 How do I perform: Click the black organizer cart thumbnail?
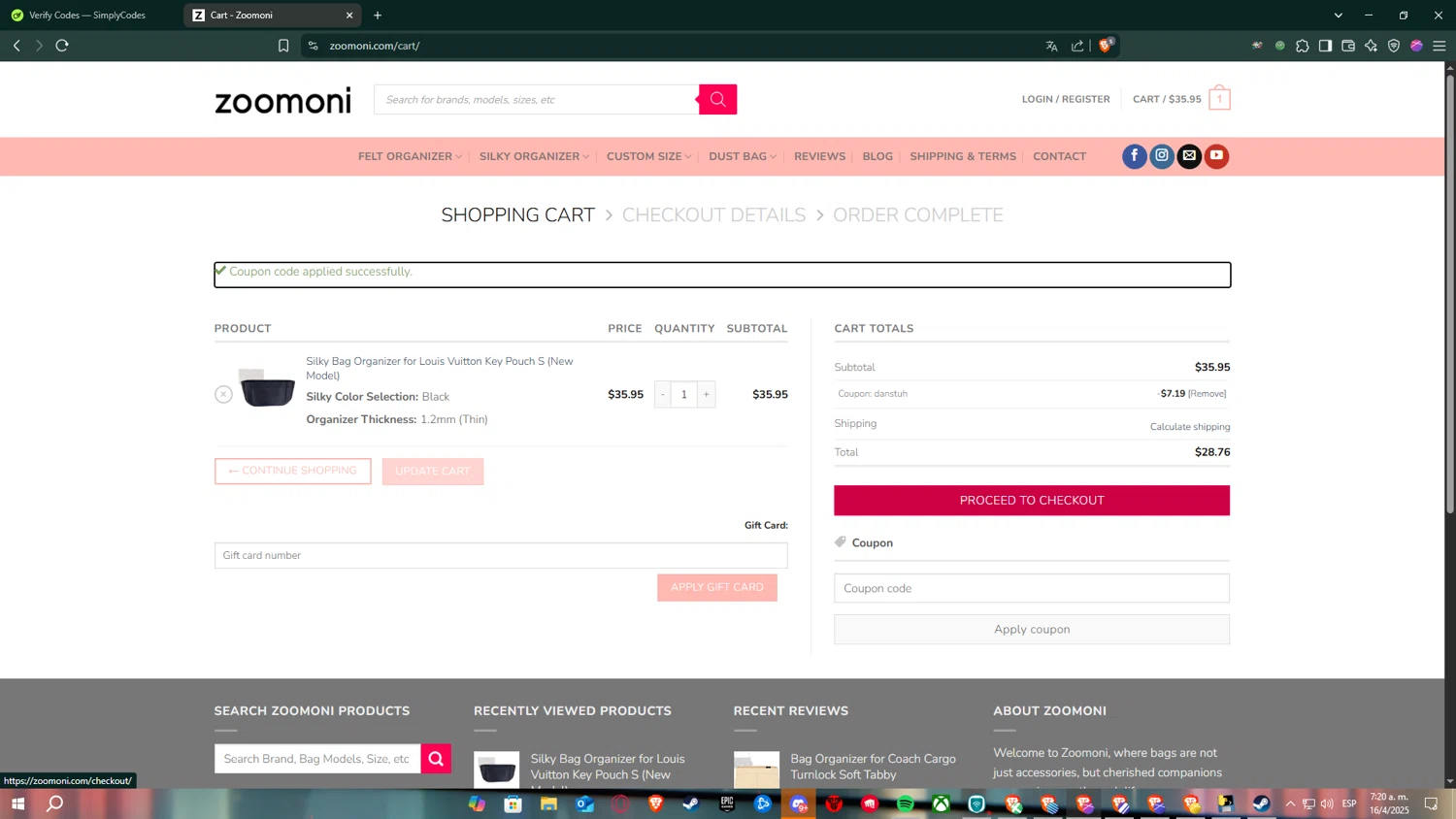click(x=267, y=389)
